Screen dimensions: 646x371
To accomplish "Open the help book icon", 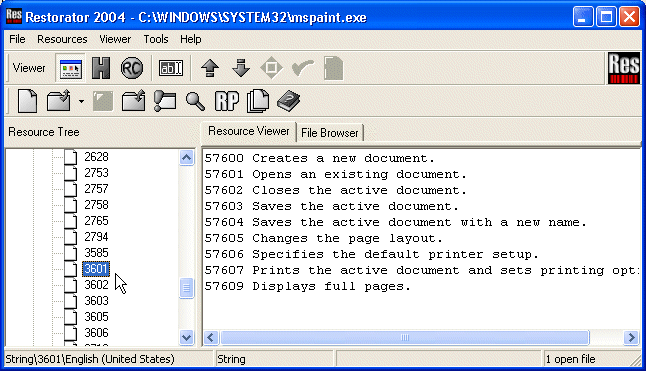I will tap(288, 101).
